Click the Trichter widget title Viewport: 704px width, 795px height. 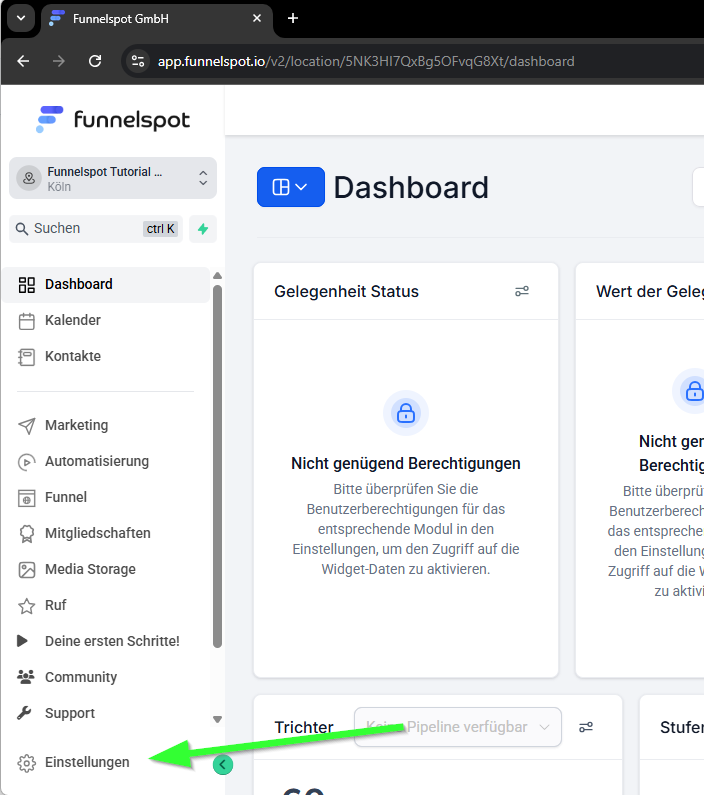point(304,727)
